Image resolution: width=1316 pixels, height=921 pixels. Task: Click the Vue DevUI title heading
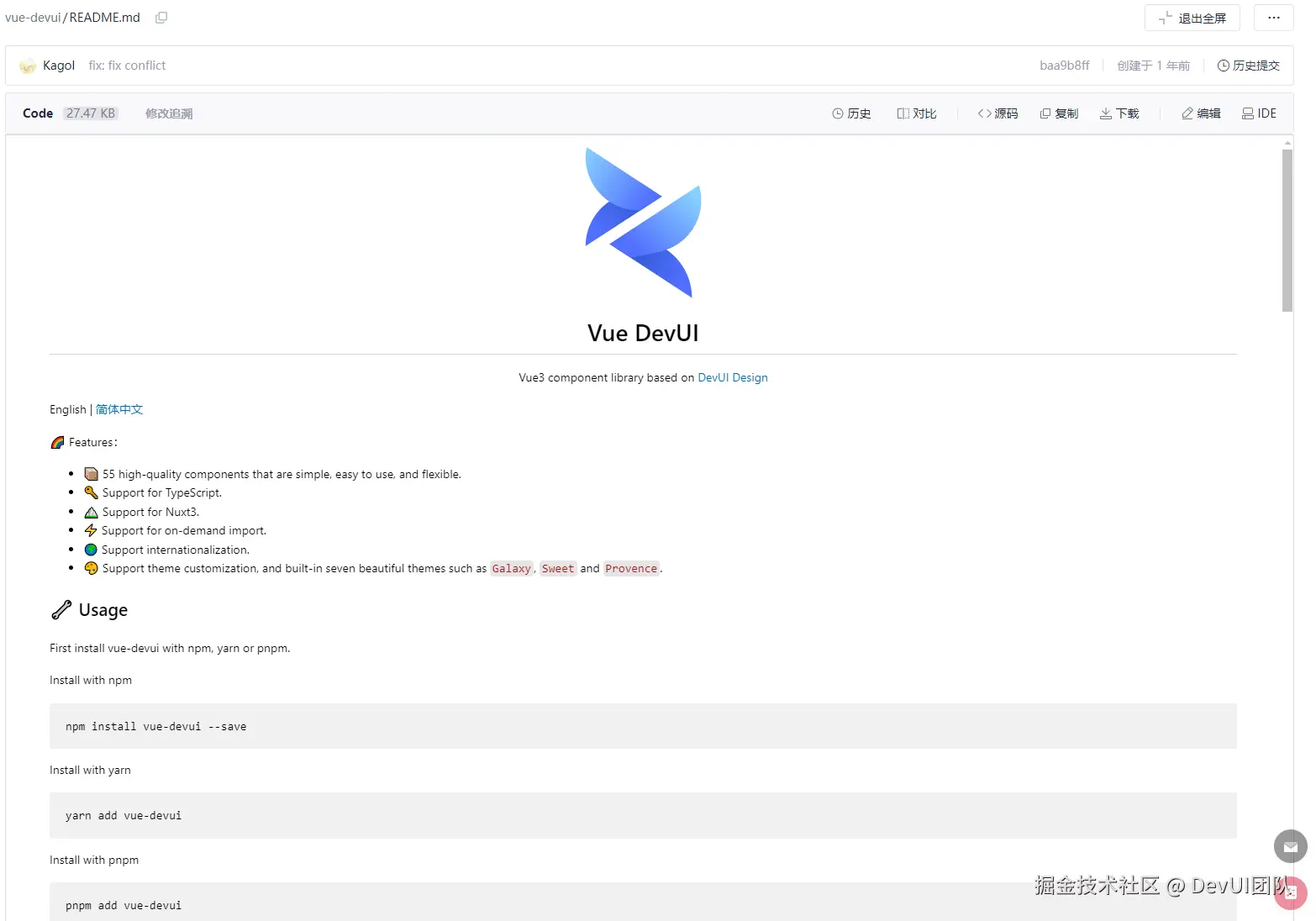(x=643, y=334)
